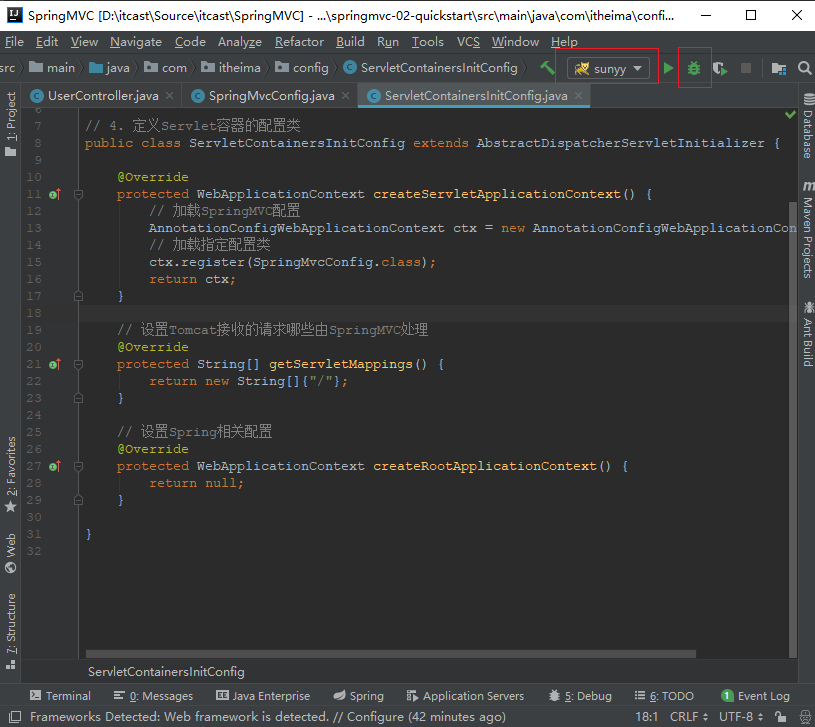
Task: Switch to the SpringMvcConfig.java tab
Action: [x=271, y=96]
